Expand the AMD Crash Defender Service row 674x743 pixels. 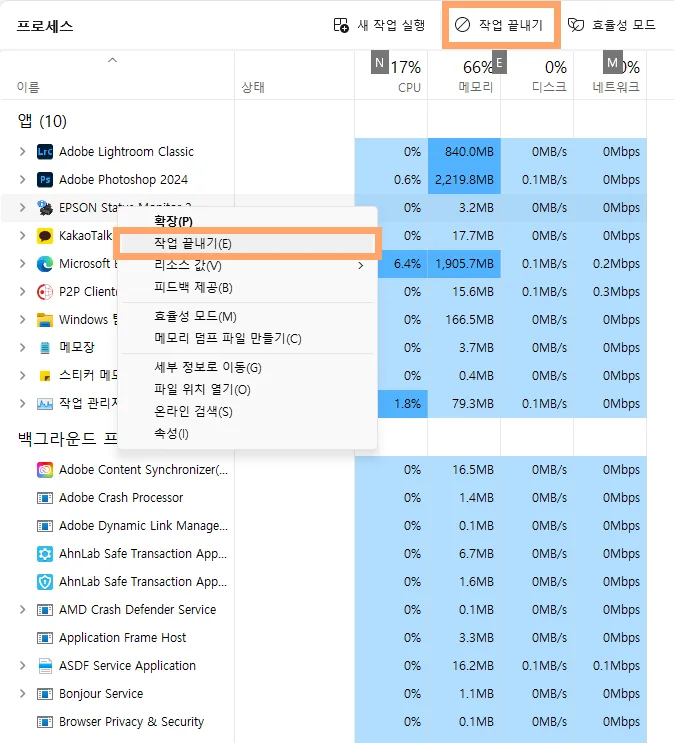coord(22,609)
